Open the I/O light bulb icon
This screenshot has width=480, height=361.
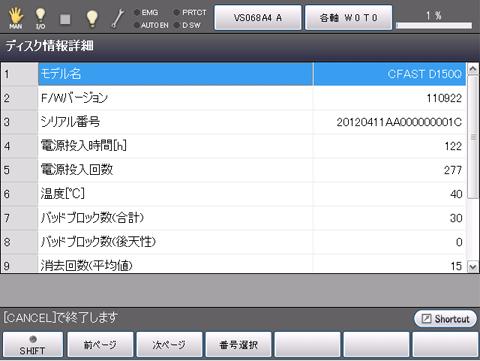pyautogui.click(x=40, y=19)
